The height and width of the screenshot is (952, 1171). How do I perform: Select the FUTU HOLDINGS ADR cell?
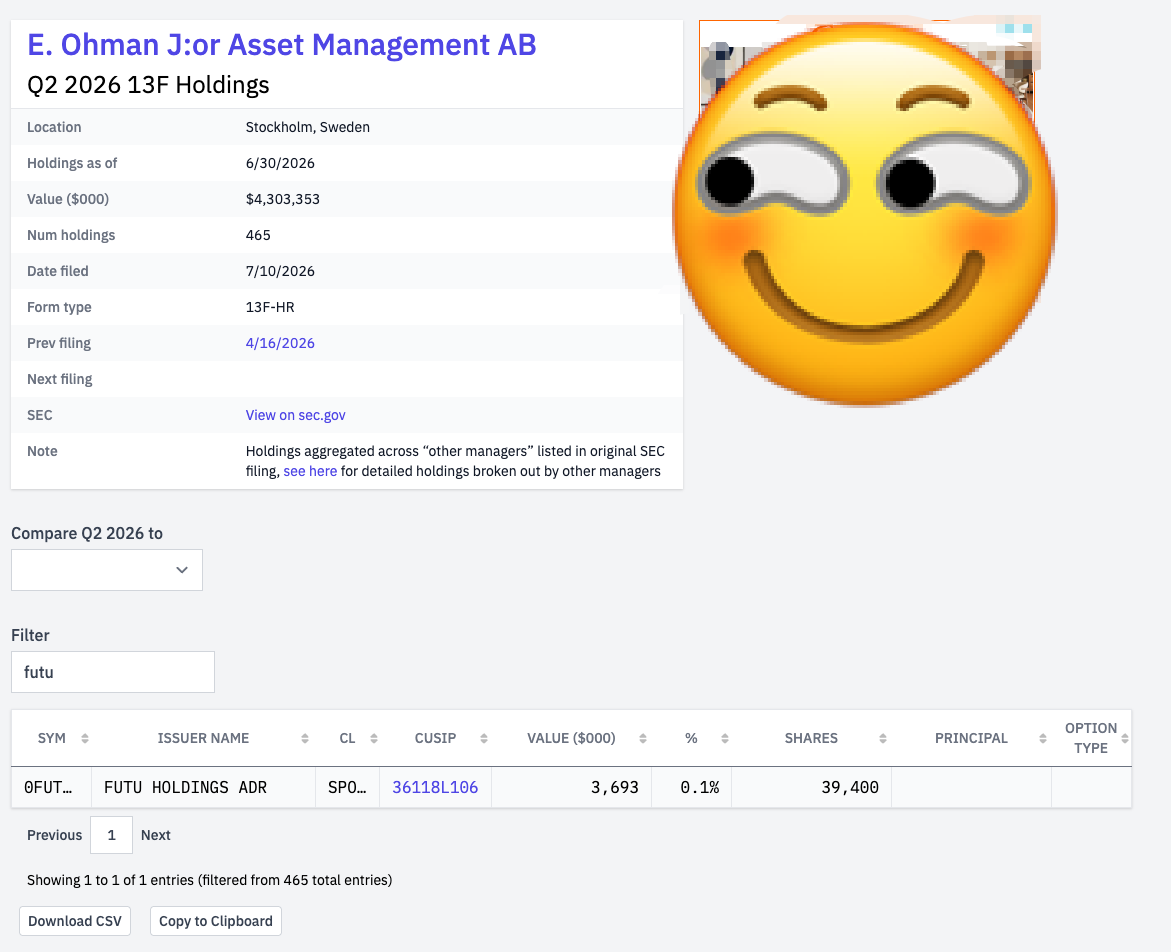[x=203, y=788]
